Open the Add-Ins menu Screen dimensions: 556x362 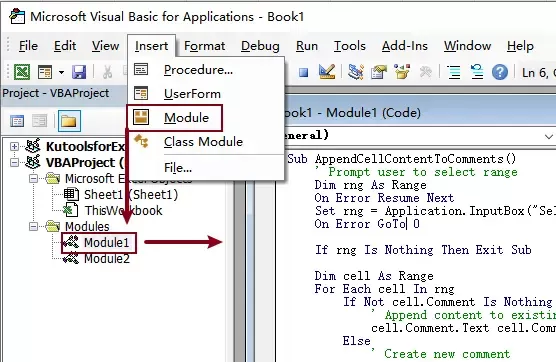(405, 46)
